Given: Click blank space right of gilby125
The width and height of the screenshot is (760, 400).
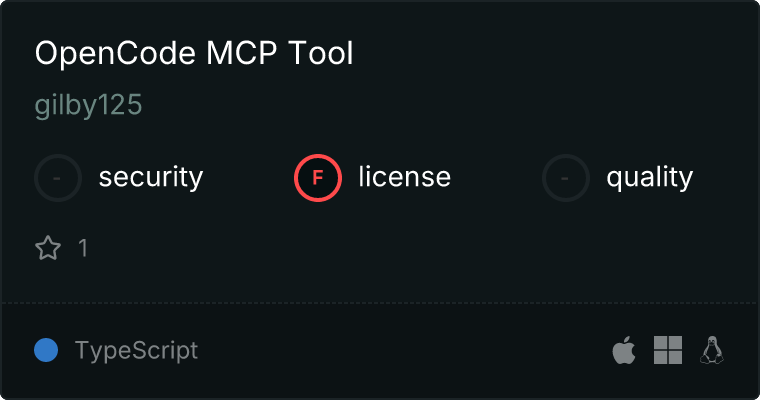Looking at the screenshot, I should 436,105.
